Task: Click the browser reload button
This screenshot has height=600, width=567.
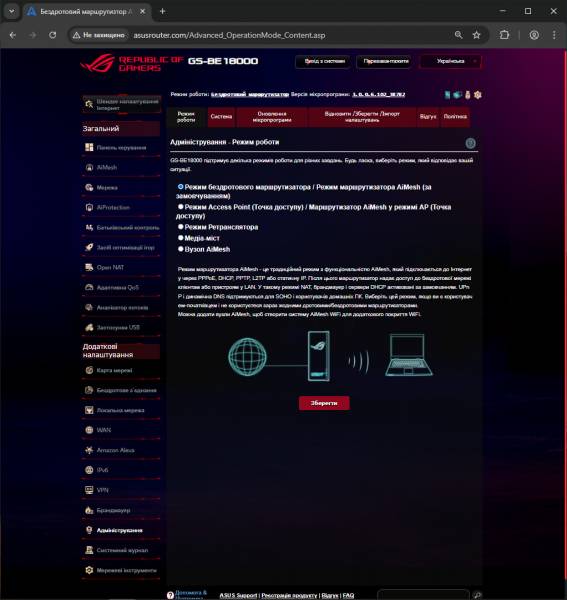Action: pyautogui.click(x=52, y=35)
